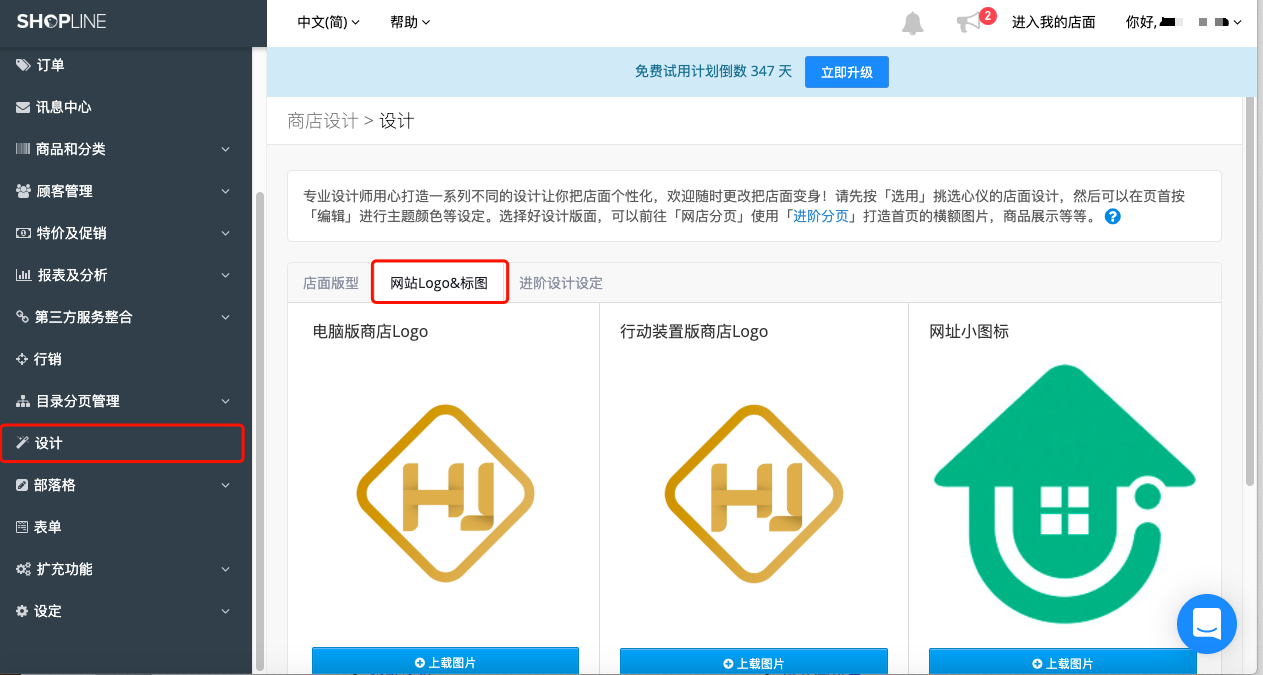Screen dimensions: 1263x675
Task: Click the barcode icon for products
Action: [23, 149]
